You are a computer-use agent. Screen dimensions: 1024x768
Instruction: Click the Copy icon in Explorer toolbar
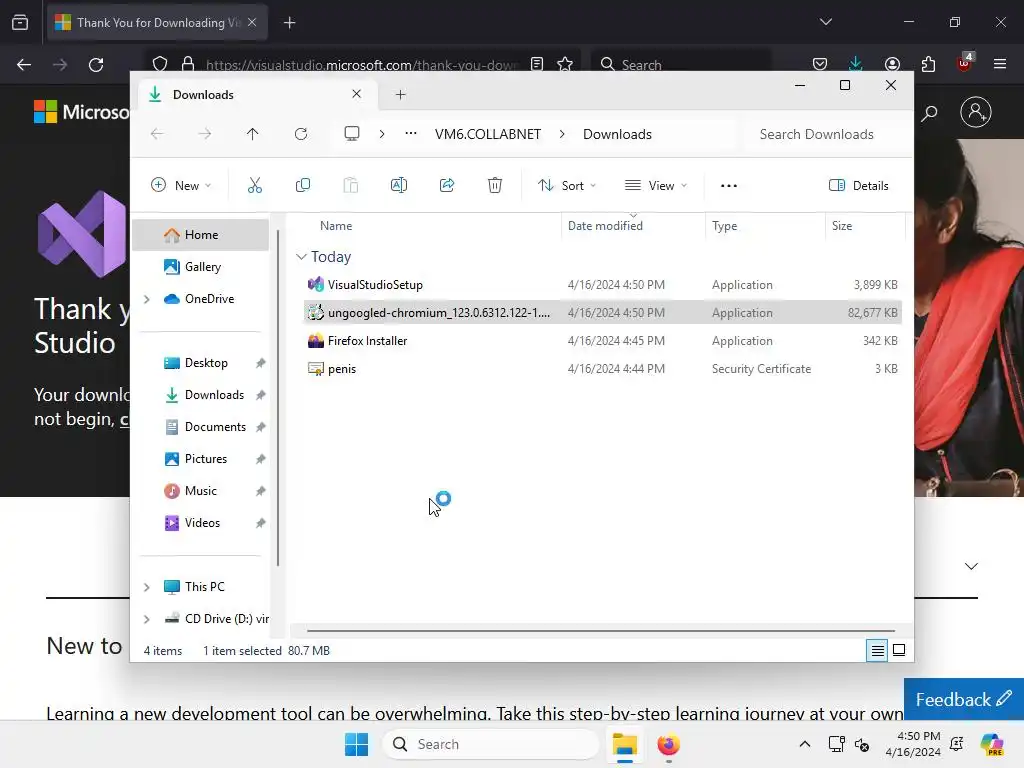click(x=302, y=185)
